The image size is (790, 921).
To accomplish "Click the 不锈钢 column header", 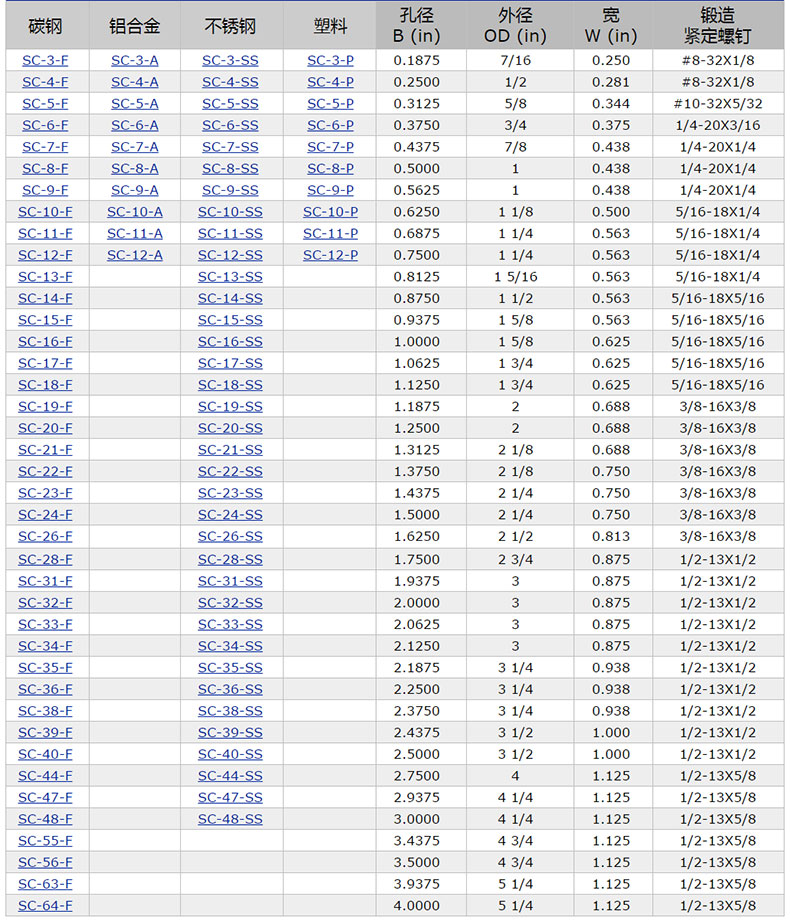I will pyautogui.click(x=230, y=26).
